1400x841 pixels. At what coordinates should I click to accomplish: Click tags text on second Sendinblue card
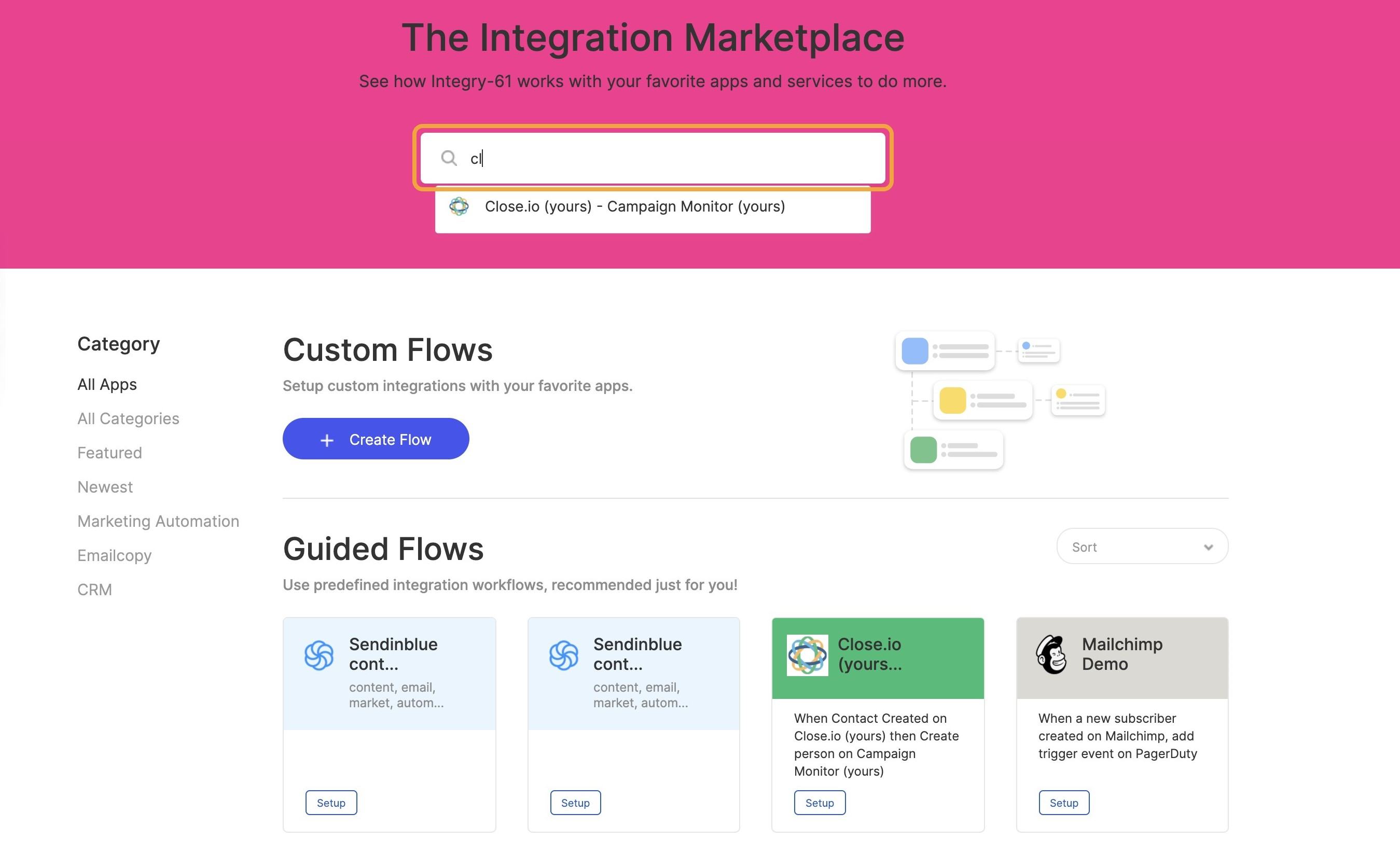click(641, 695)
